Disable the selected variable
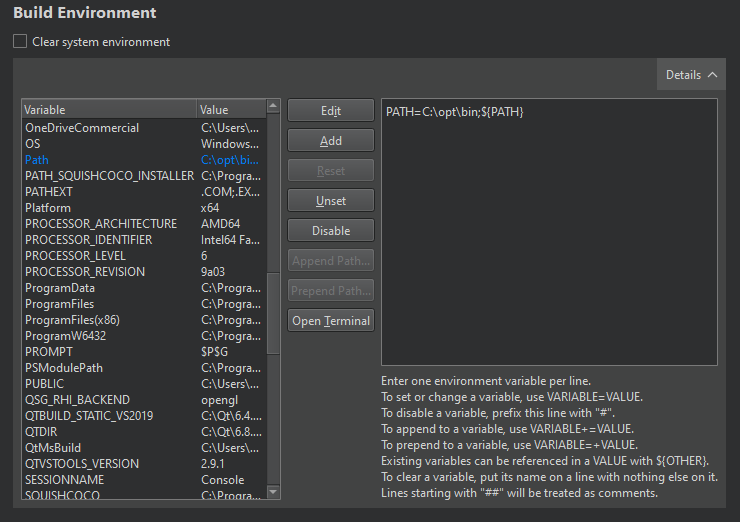Viewport: 740px width, 522px height. pyautogui.click(x=331, y=231)
